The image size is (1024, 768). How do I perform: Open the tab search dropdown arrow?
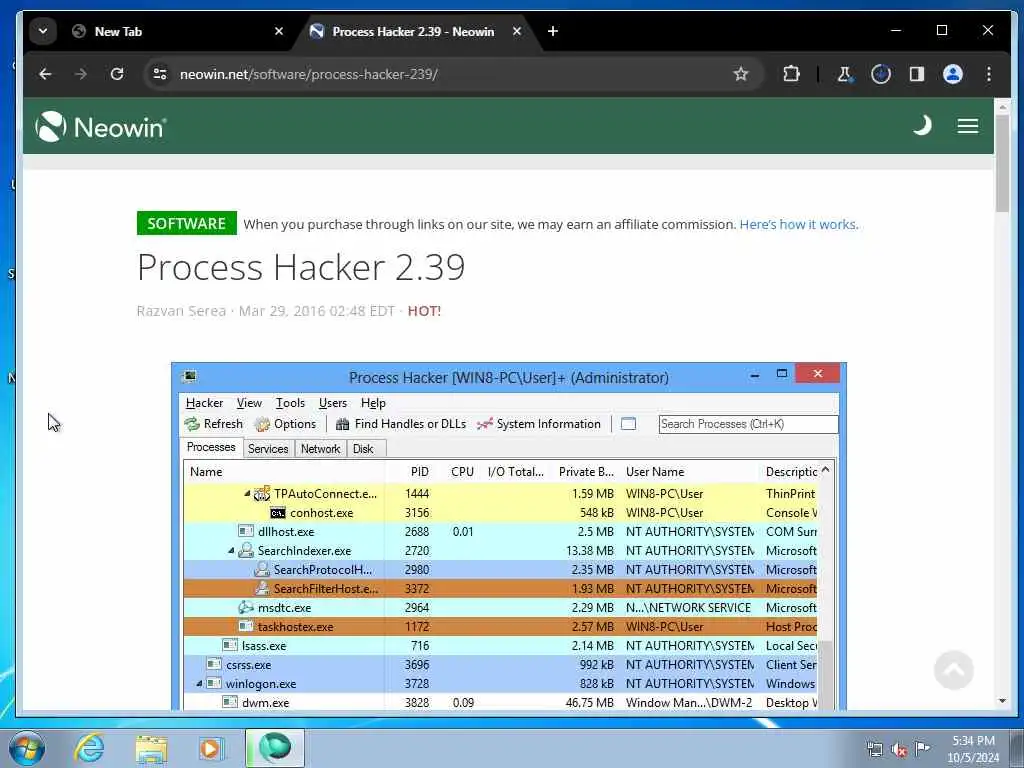tap(43, 31)
